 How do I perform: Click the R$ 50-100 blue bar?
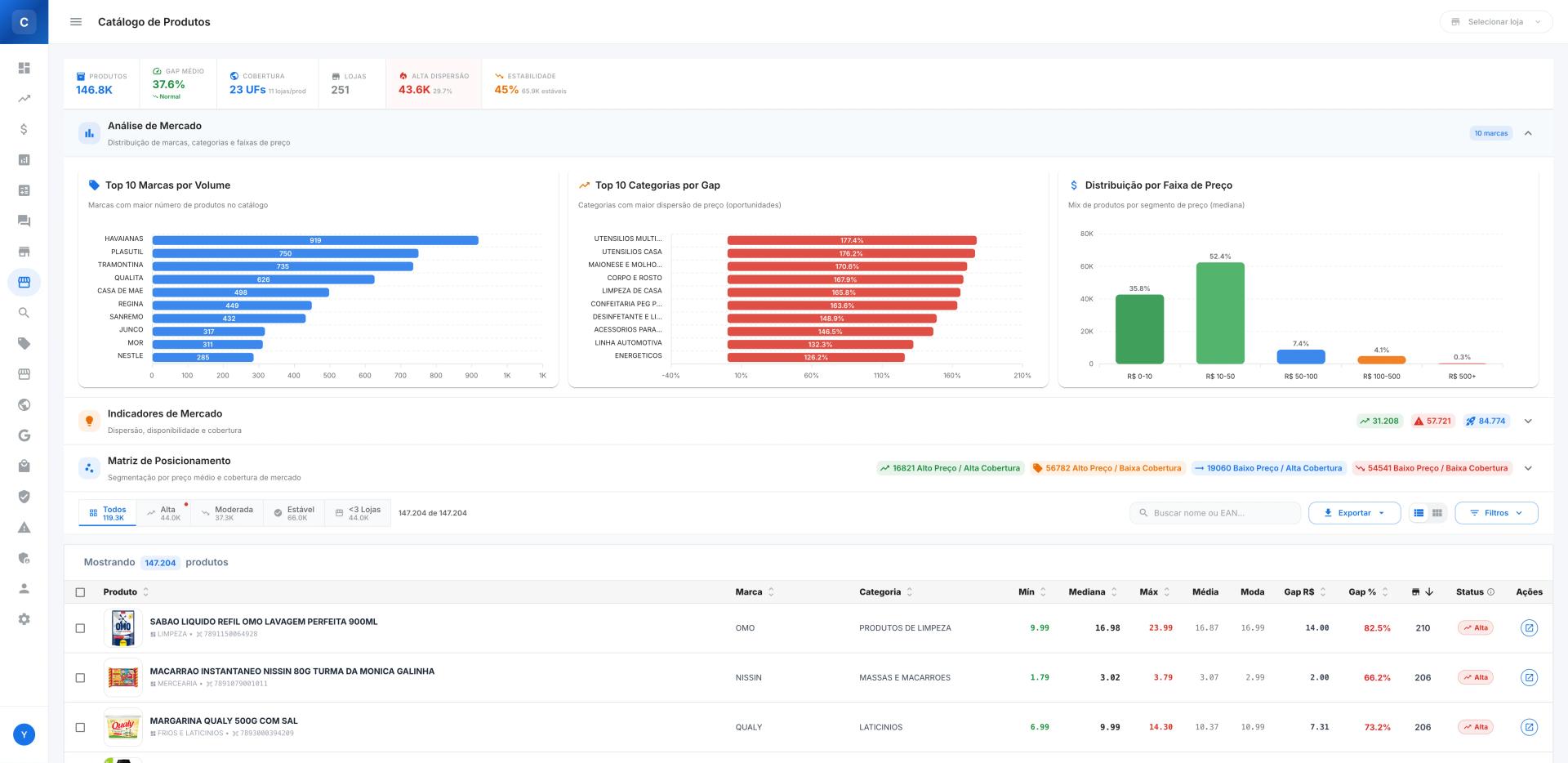tap(1301, 357)
